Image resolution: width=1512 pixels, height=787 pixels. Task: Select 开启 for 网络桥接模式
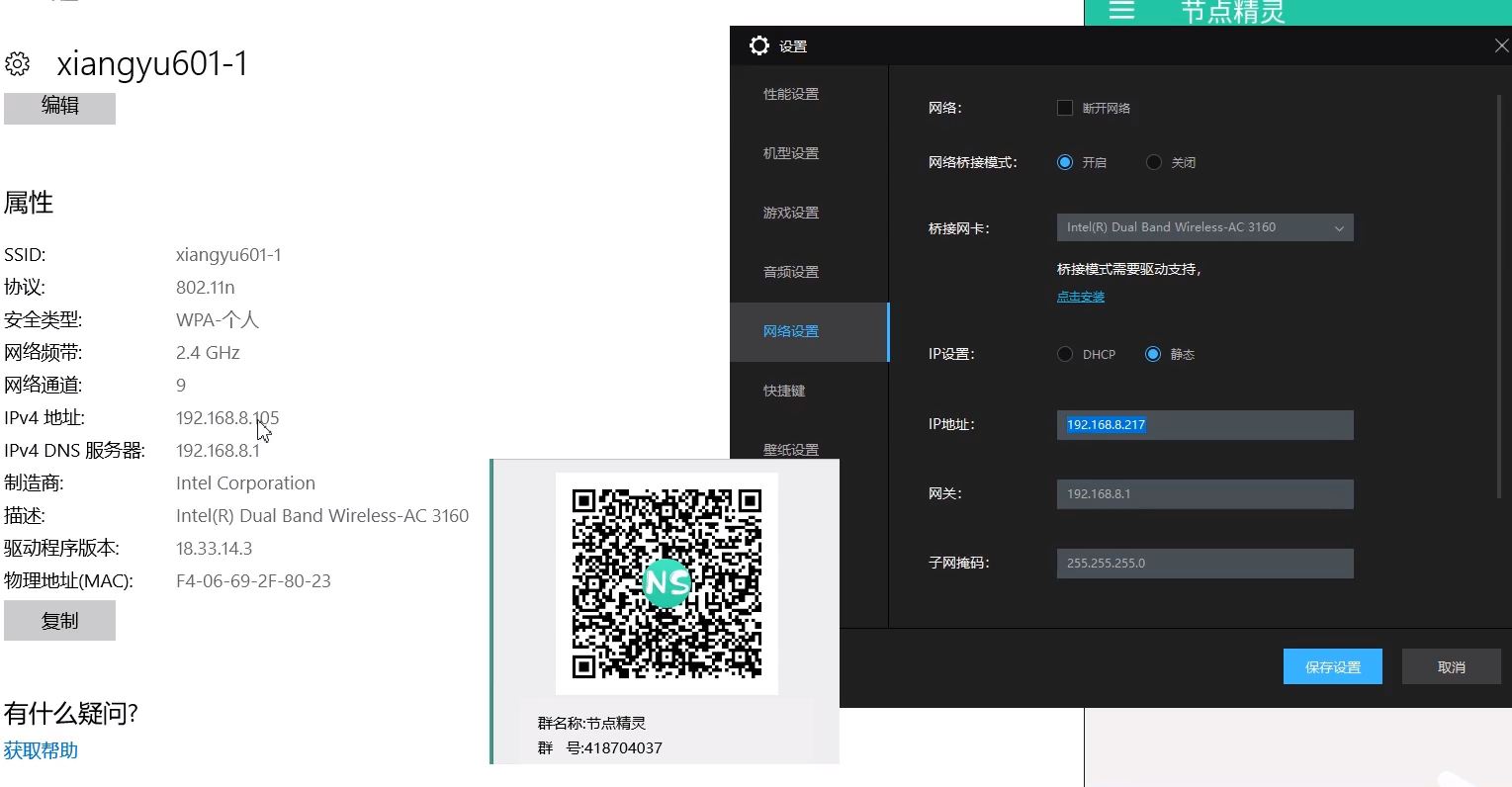click(x=1065, y=162)
